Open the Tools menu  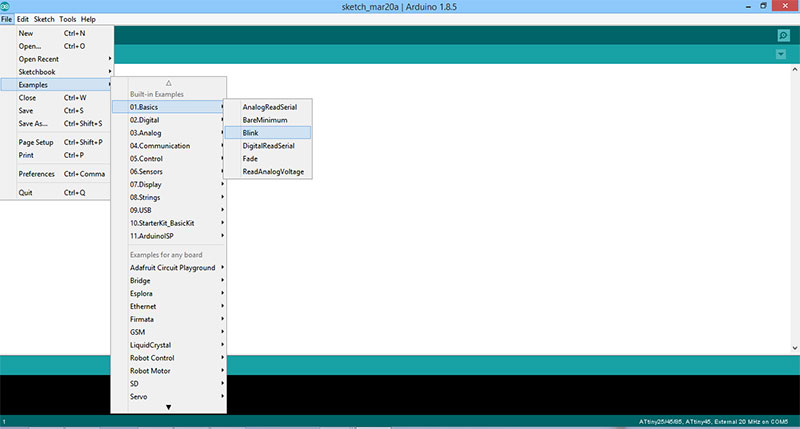[x=67, y=19]
